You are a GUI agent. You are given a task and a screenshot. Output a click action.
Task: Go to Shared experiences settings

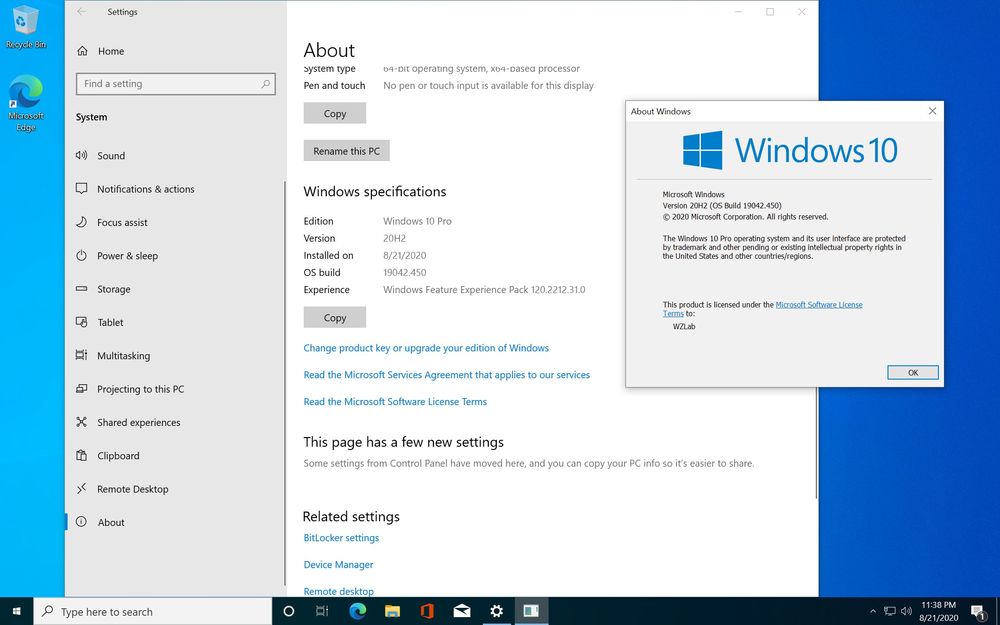coord(138,422)
